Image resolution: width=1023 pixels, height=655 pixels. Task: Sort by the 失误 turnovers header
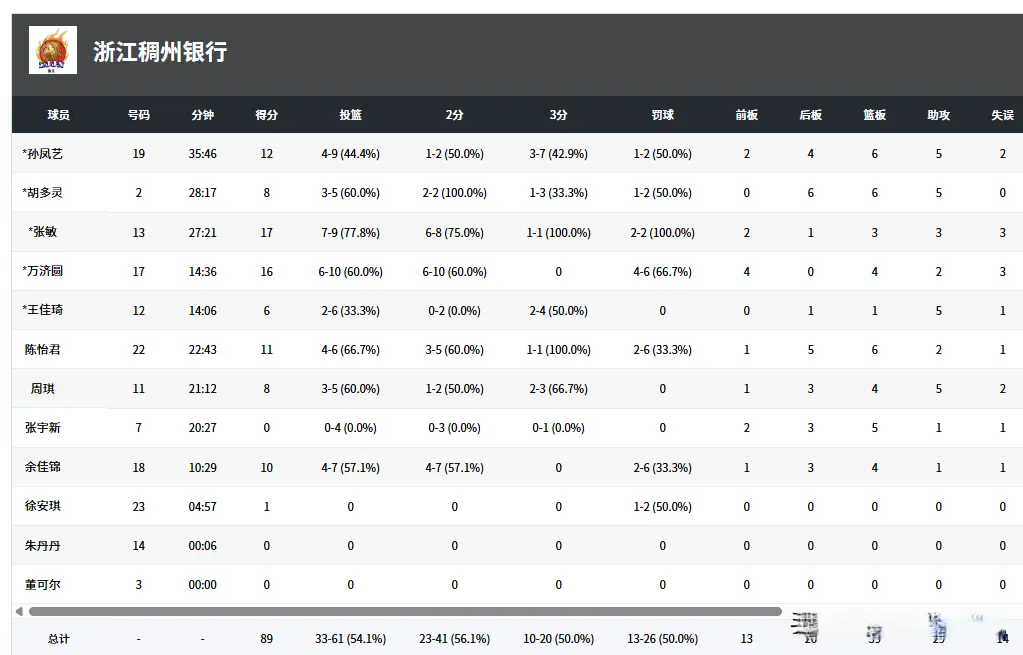coord(1001,115)
